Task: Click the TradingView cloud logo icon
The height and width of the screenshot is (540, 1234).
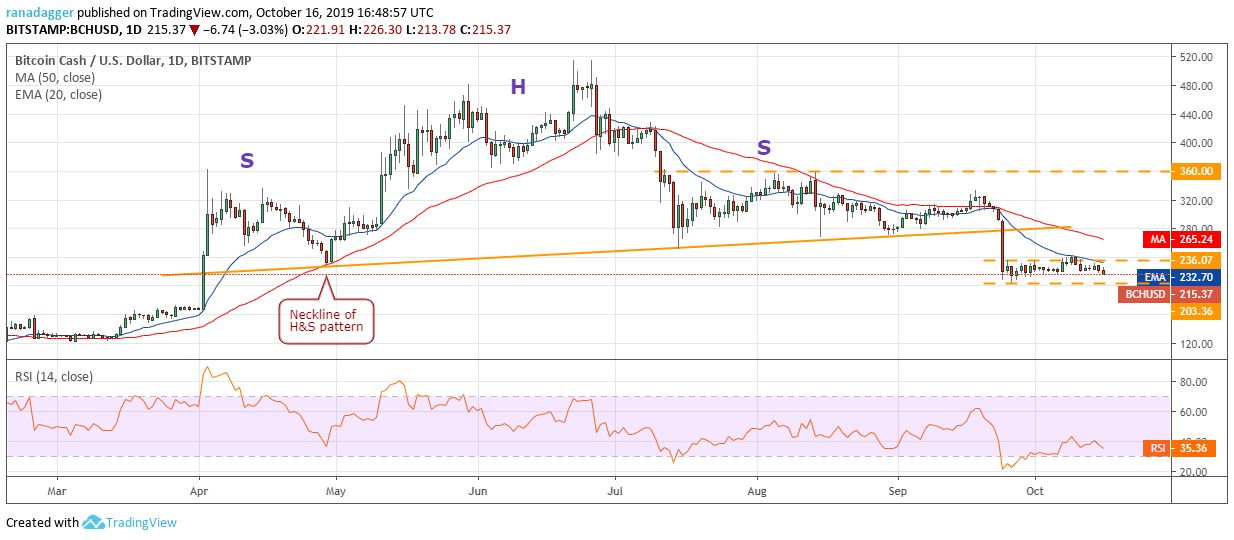Action: 94,522
